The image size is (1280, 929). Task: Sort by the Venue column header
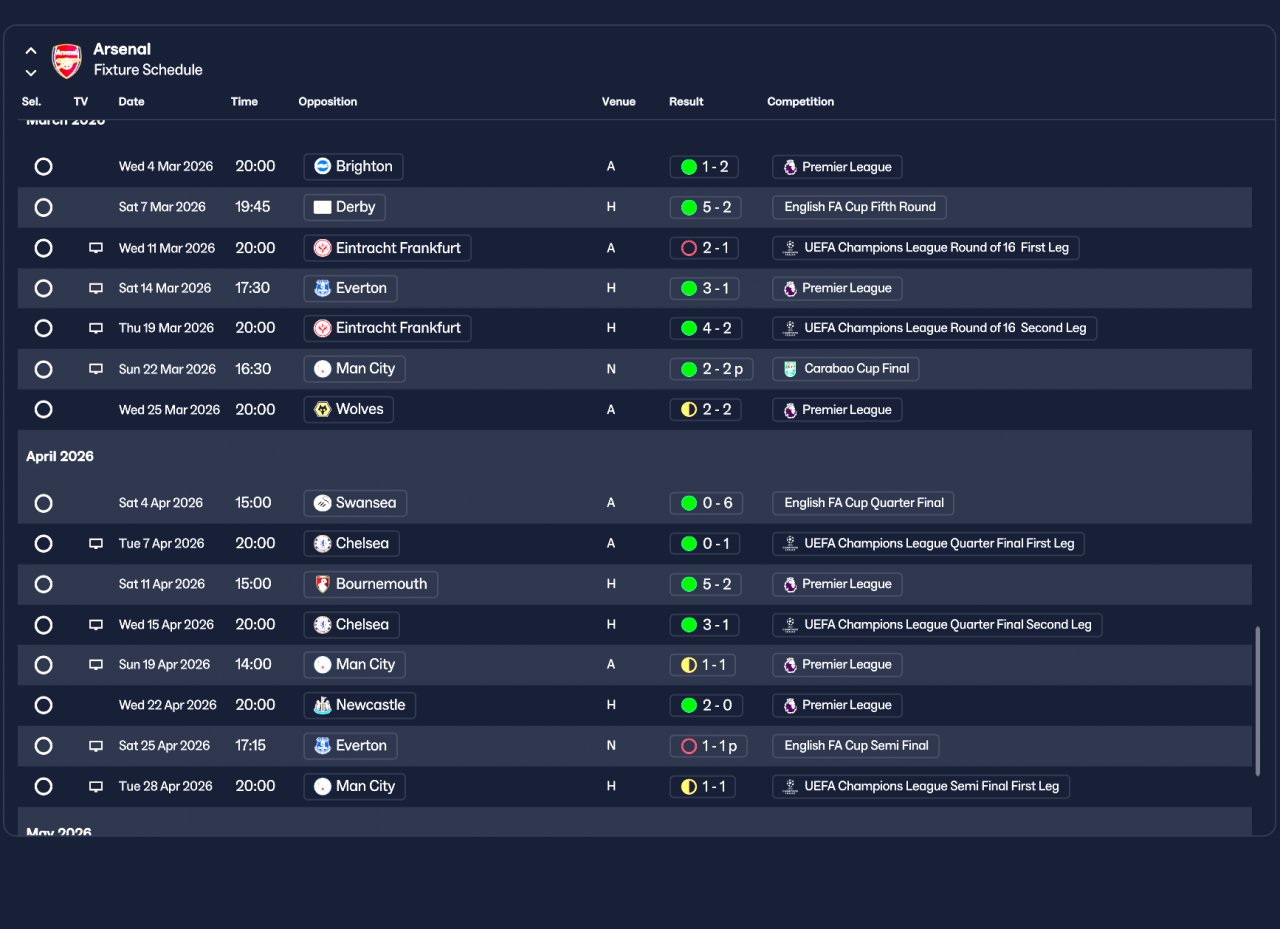(618, 102)
